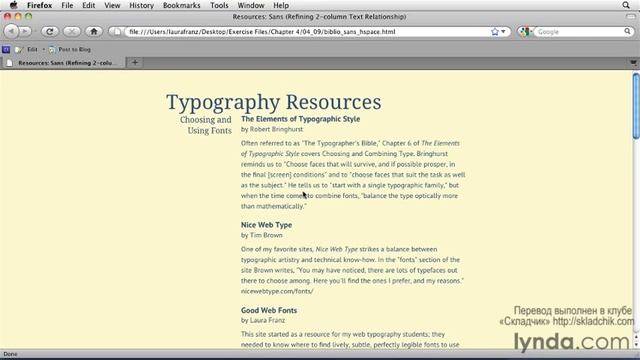Click the Edit pencil icon in the bookmarks bar

[19, 49]
